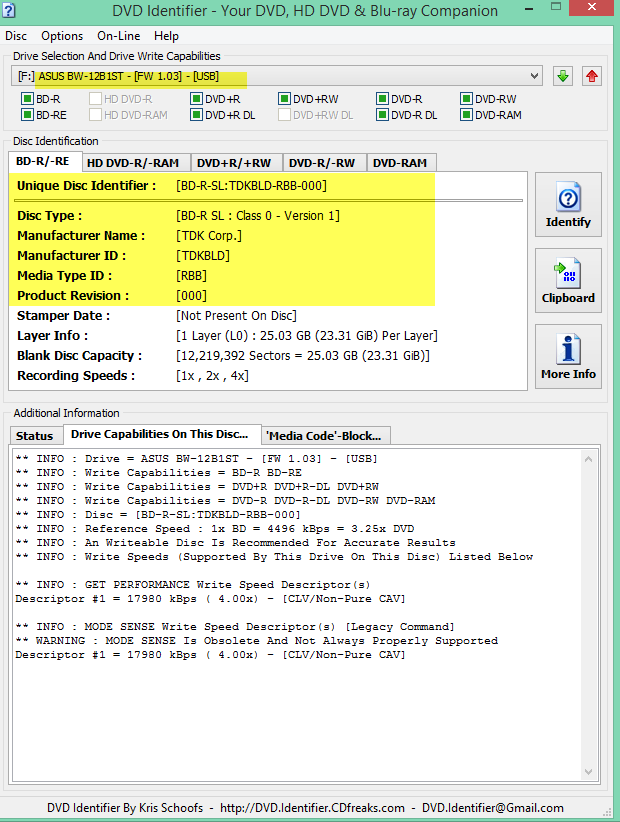
Task: Click the [TDKBLD] manufacturer ID value
Action: pos(203,256)
